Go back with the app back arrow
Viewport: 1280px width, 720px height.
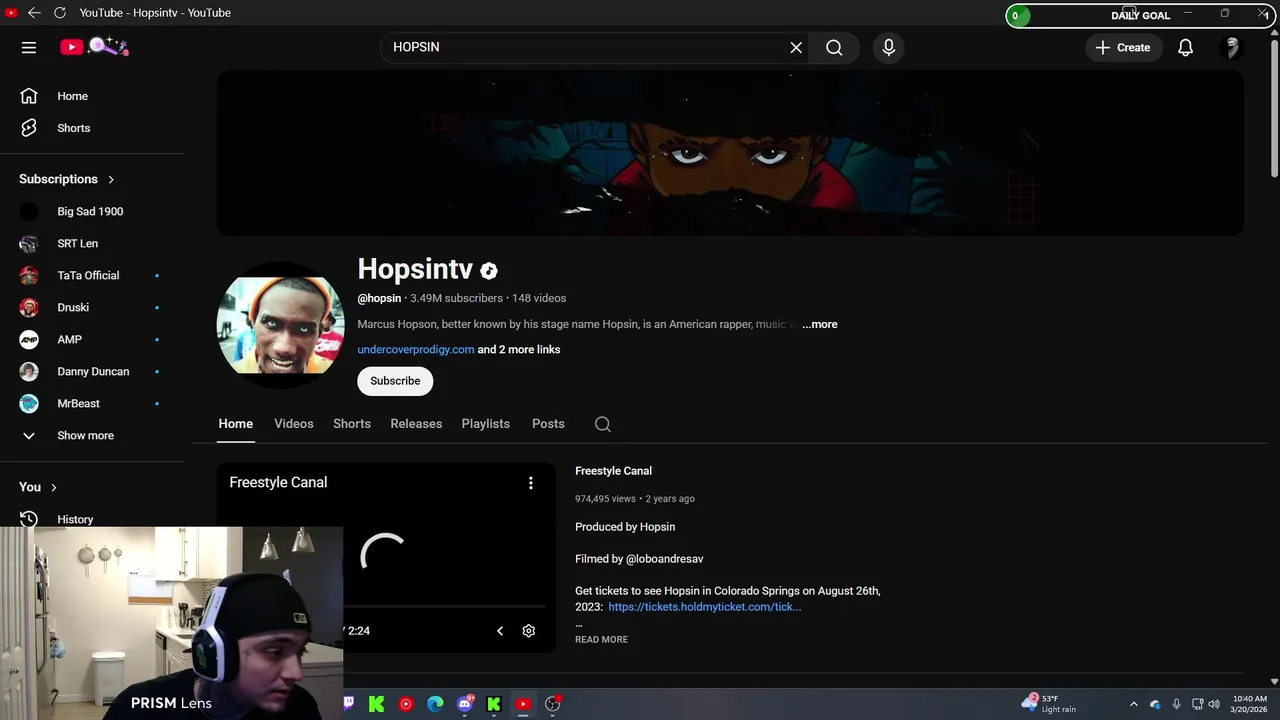coord(34,12)
